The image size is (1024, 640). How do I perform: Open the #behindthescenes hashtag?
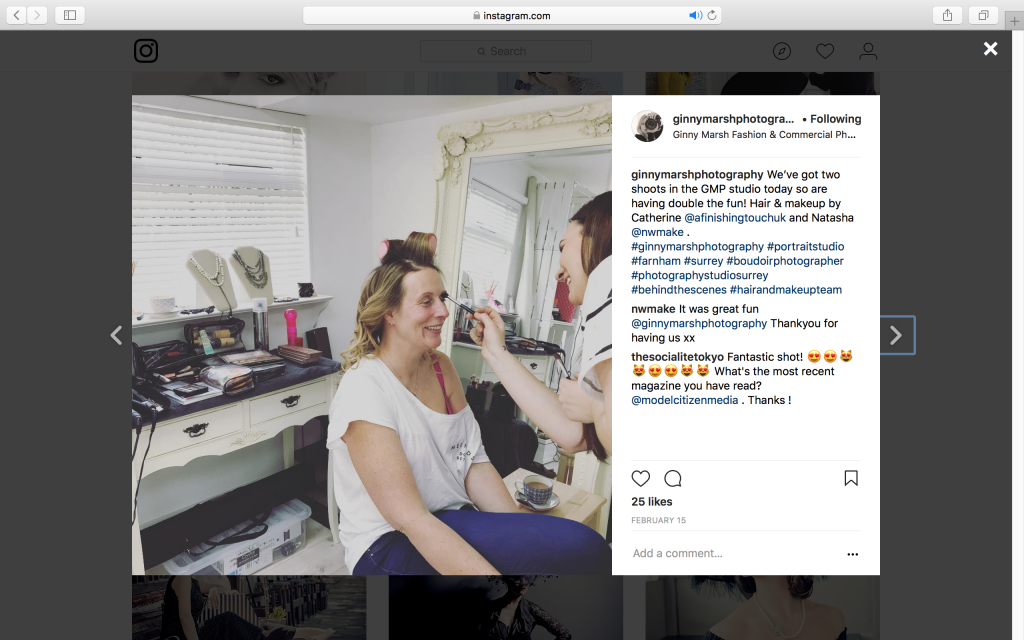[679, 289]
